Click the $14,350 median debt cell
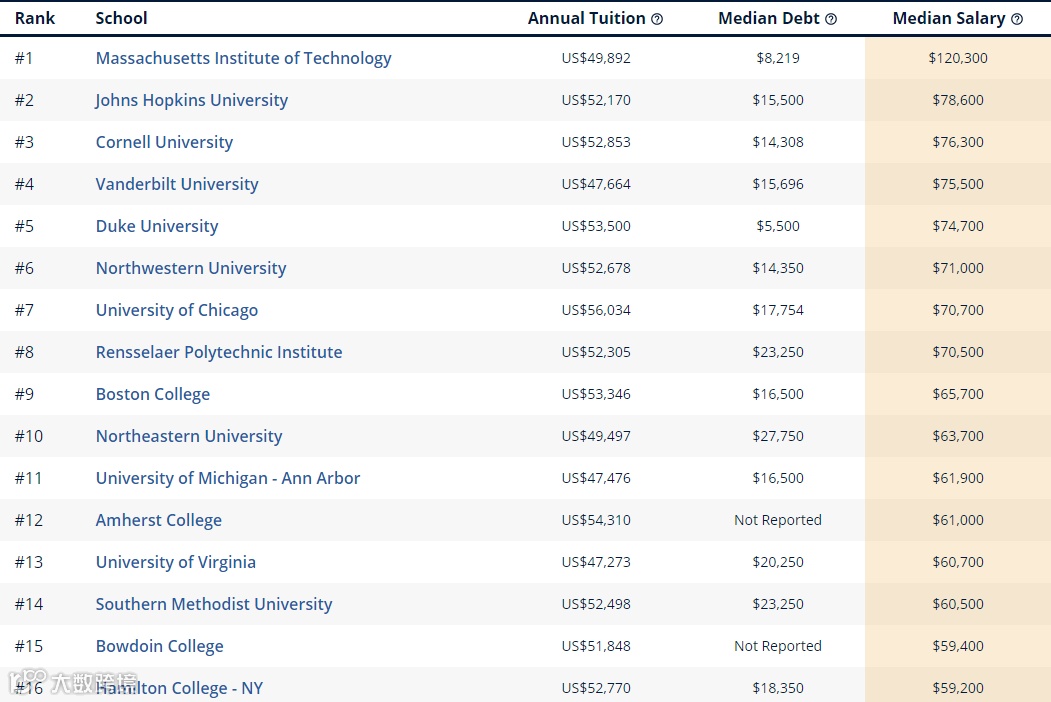 pyautogui.click(x=778, y=268)
